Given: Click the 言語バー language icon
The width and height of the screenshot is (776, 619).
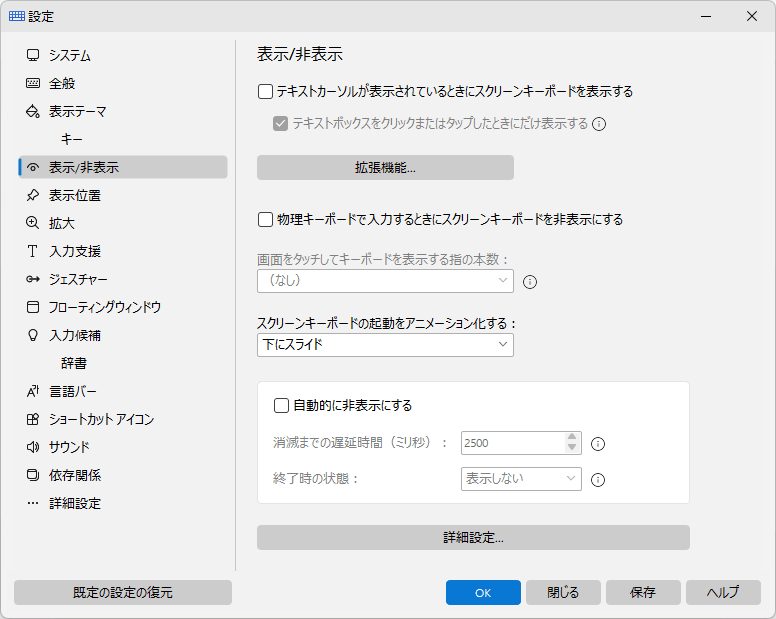Looking at the screenshot, I should point(33,391).
